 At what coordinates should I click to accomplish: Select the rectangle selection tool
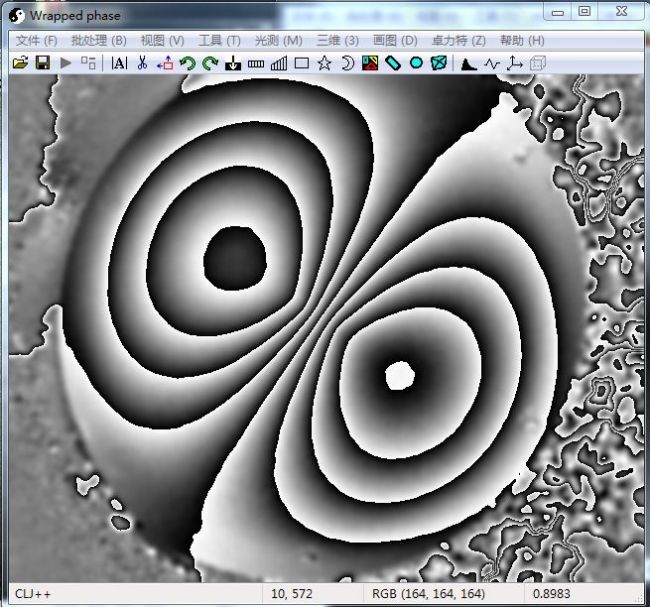click(301, 63)
